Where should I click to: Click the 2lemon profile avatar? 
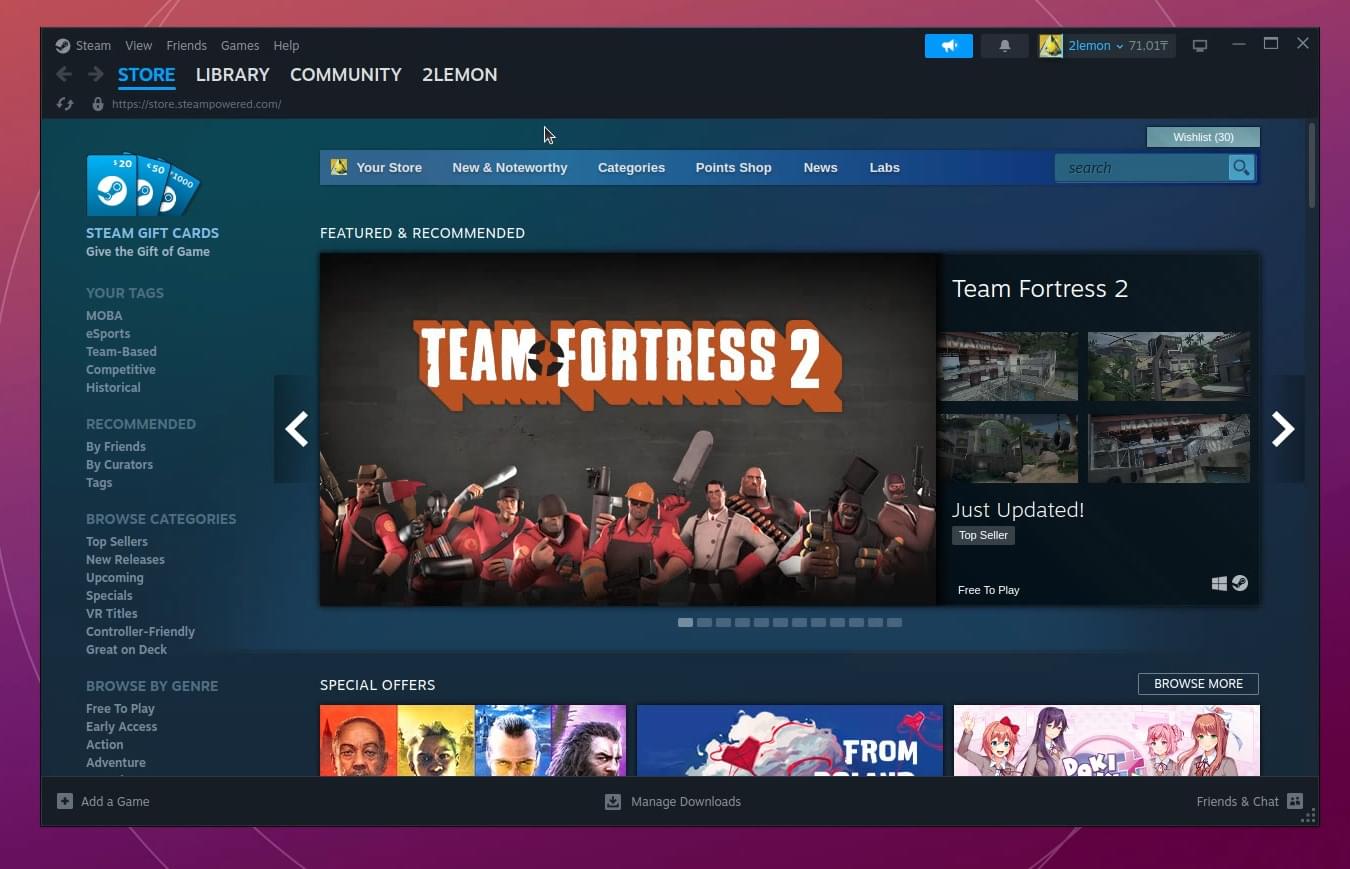click(x=1050, y=46)
